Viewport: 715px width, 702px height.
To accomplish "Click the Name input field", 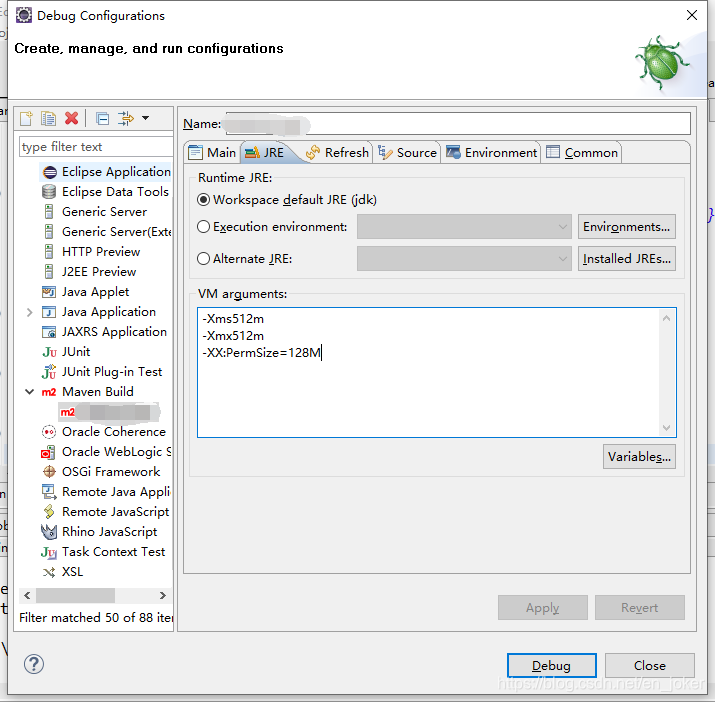I will 458,124.
